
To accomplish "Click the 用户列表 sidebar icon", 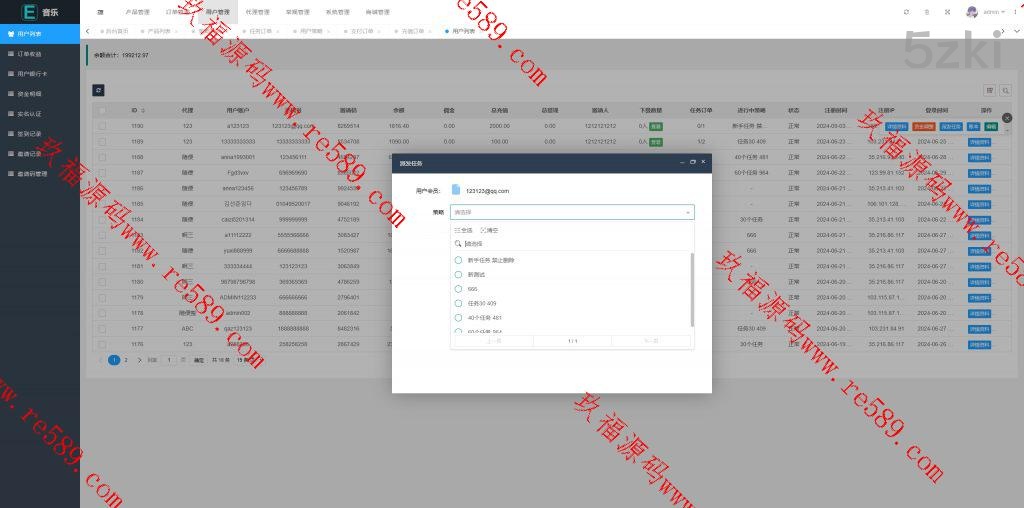I will (x=11, y=33).
